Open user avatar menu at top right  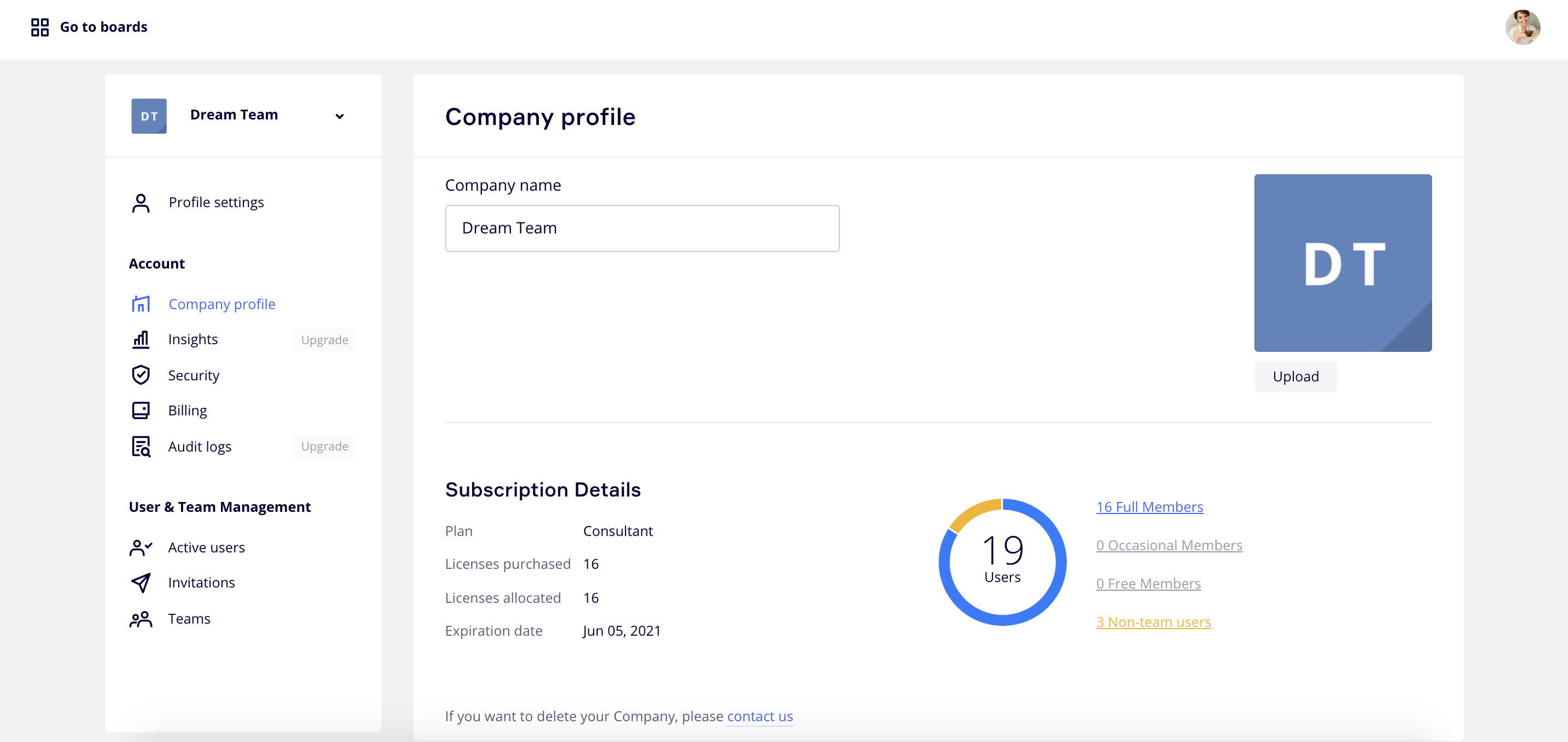click(1522, 27)
